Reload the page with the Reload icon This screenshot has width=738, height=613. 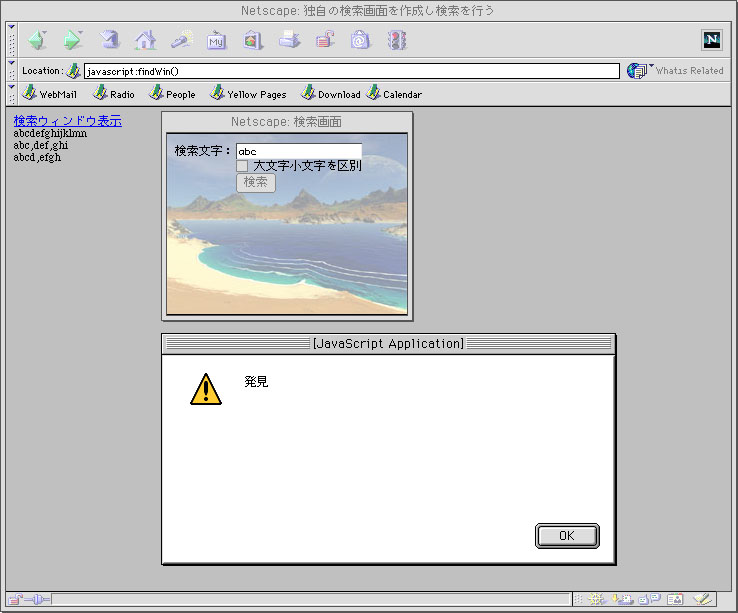(109, 40)
